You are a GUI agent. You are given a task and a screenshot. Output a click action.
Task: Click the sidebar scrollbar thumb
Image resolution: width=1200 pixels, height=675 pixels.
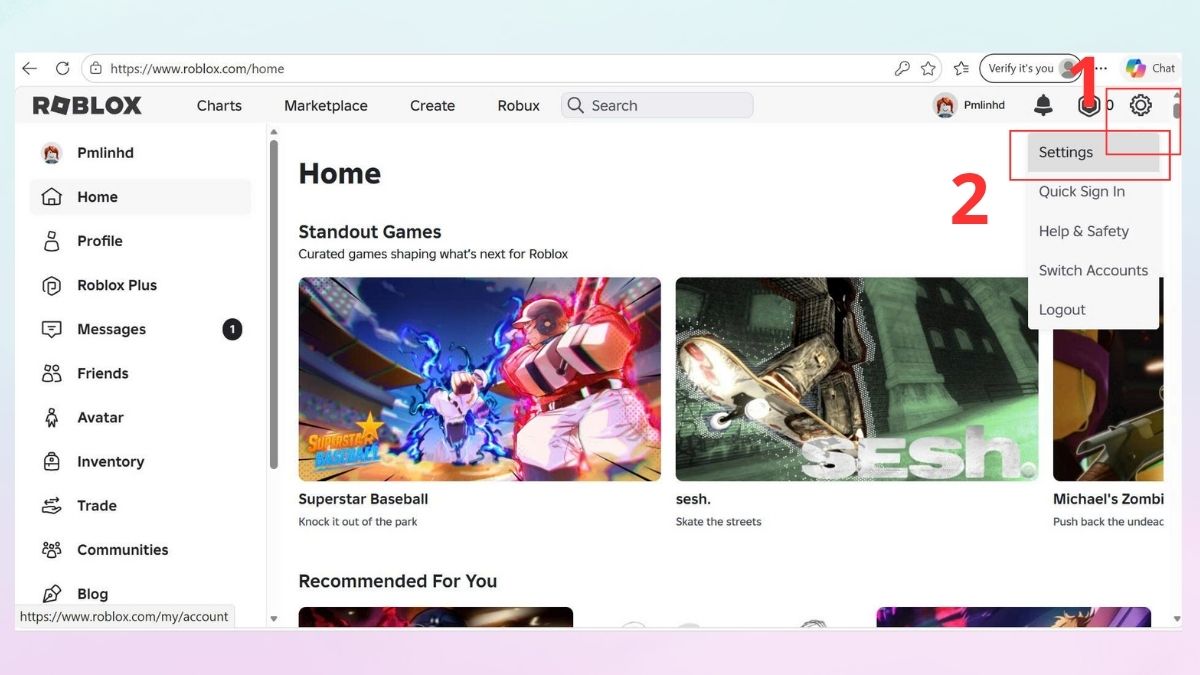click(x=274, y=304)
